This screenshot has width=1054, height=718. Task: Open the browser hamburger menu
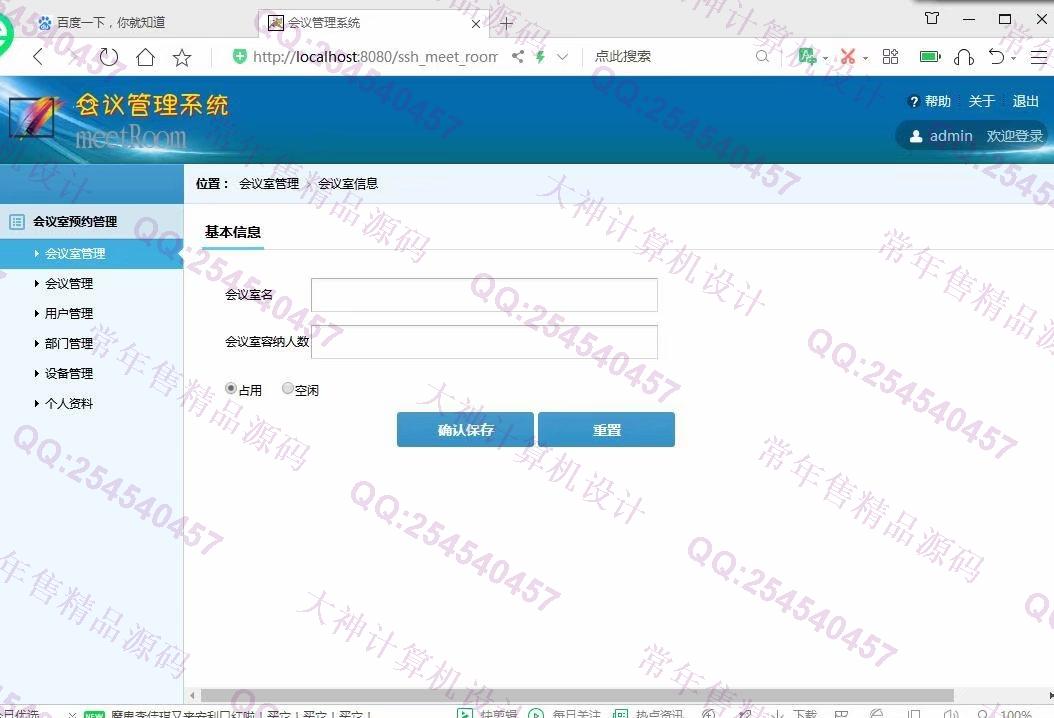click(1039, 57)
